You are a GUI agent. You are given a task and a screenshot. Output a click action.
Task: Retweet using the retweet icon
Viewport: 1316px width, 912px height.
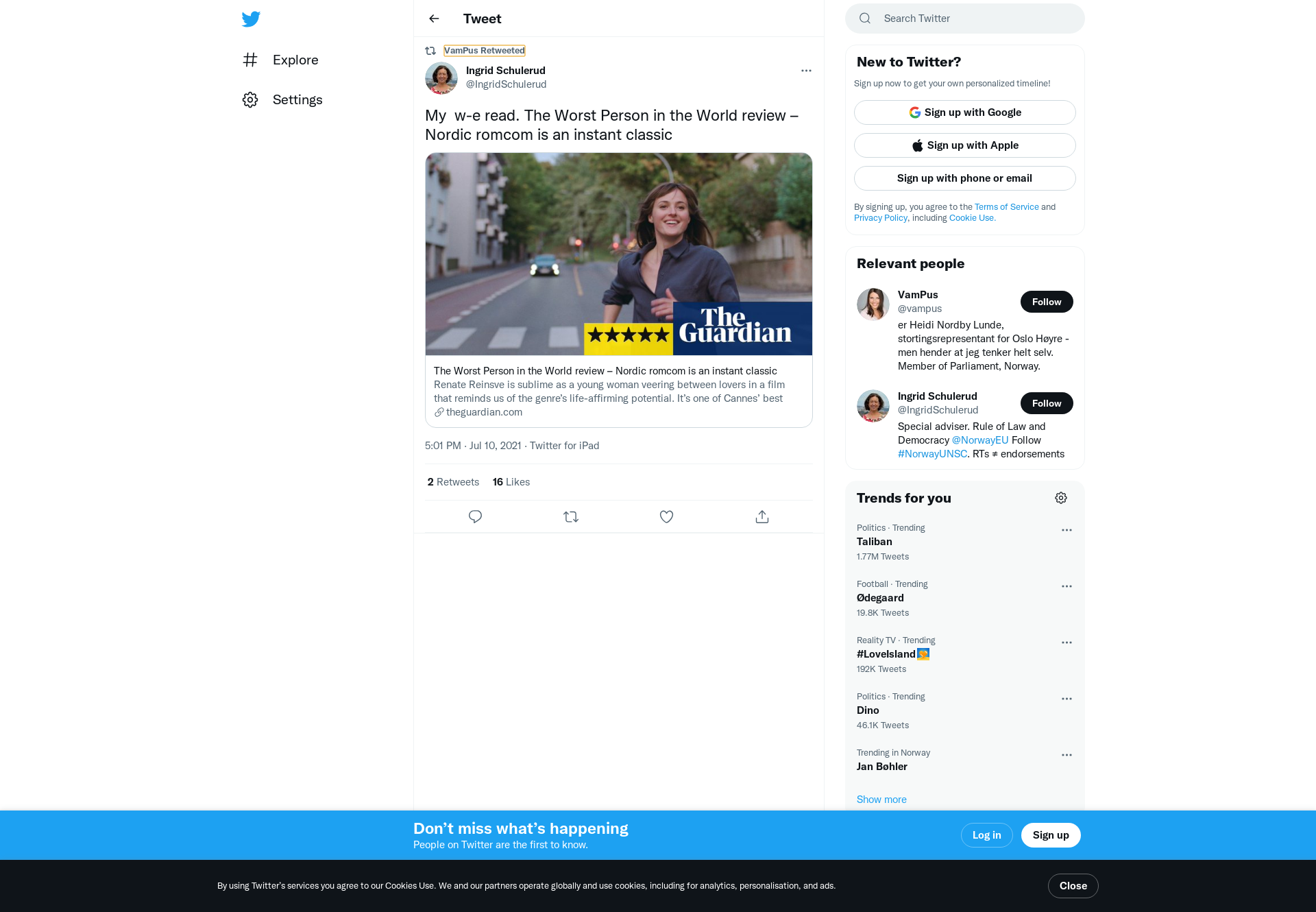click(571, 516)
